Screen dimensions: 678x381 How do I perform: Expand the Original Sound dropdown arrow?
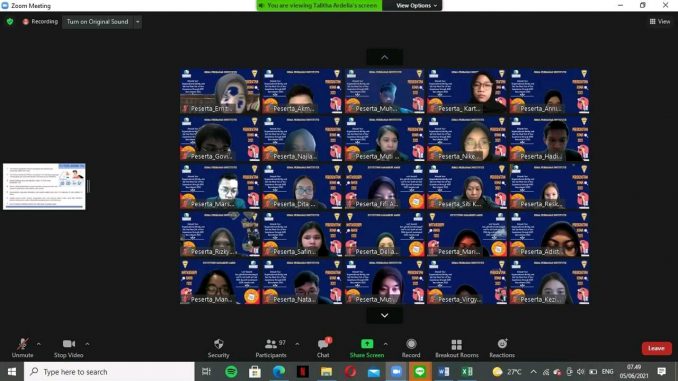tap(138, 22)
